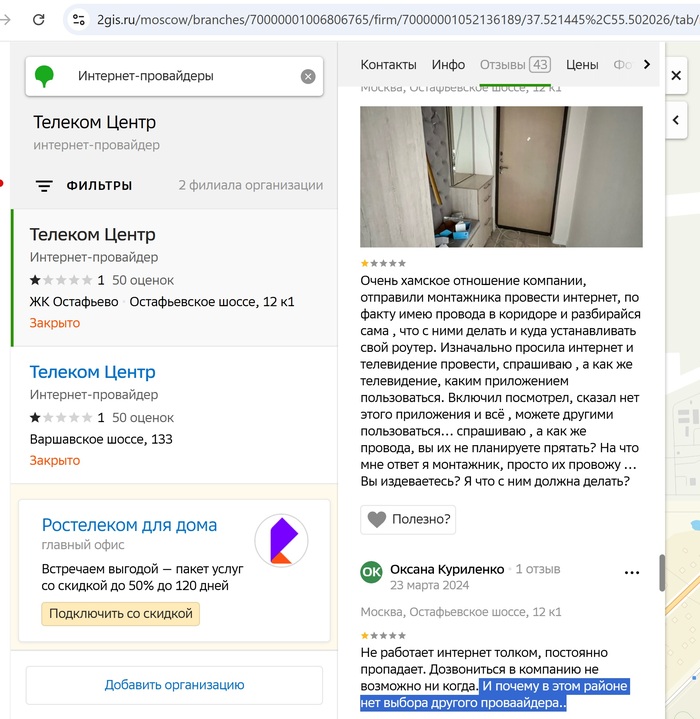The width and height of the screenshot is (700, 719).
Task: Open filters via the sliders icon
Action: pyautogui.click(x=44, y=186)
